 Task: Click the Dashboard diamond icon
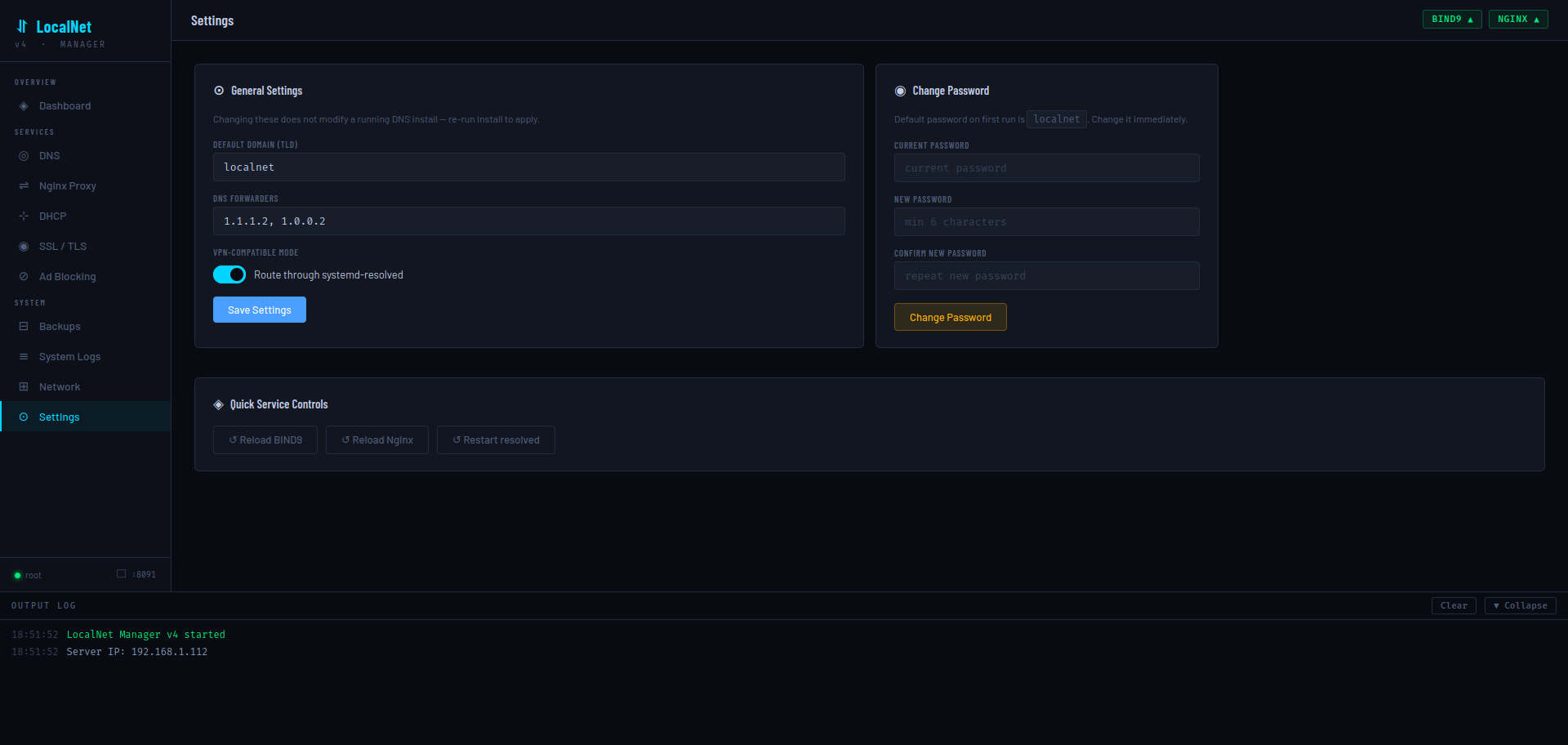24,106
